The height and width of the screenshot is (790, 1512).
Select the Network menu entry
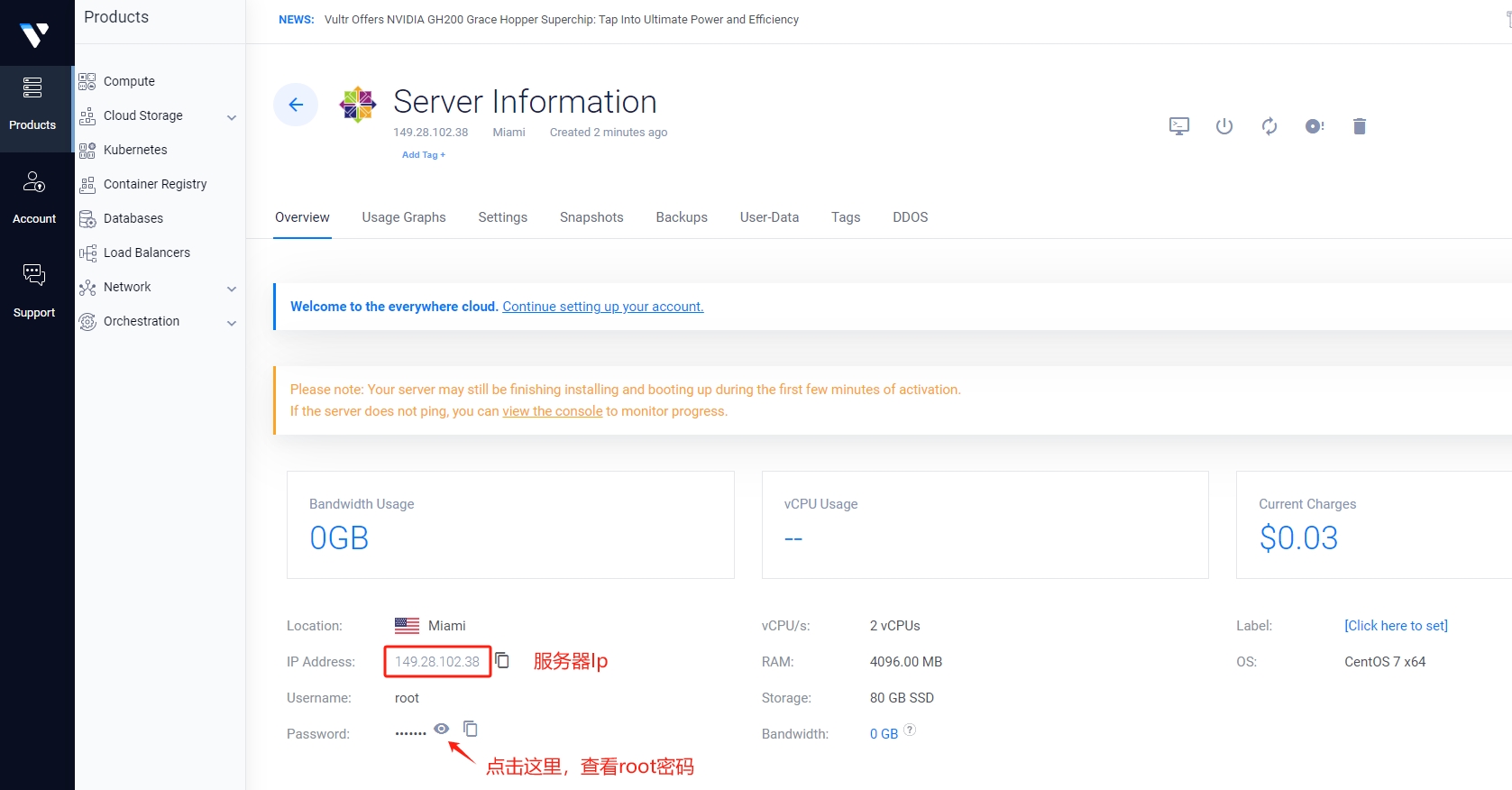pyautogui.click(x=127, y=287)
